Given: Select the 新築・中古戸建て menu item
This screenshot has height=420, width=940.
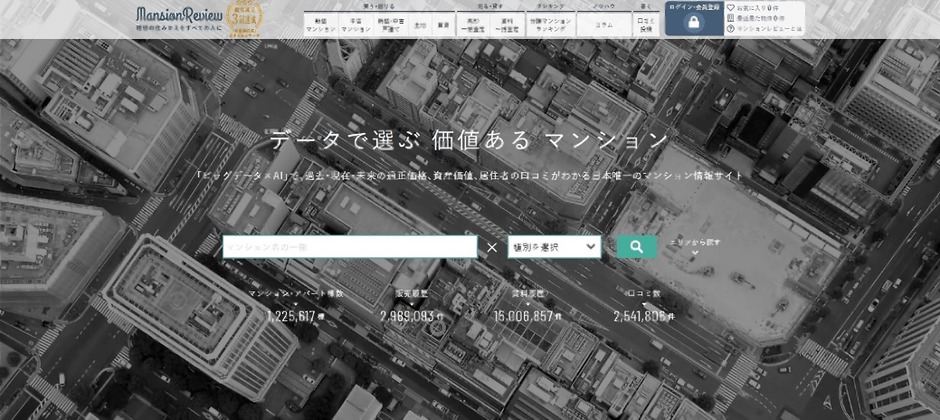Looking at the screenshot, I should point(387,25).
